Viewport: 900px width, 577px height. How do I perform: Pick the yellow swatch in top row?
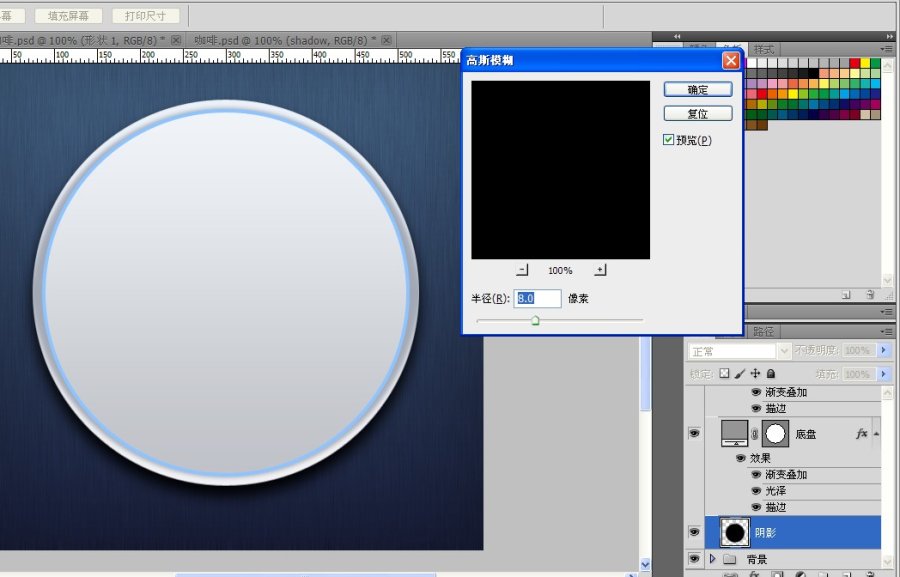(865, 63)
